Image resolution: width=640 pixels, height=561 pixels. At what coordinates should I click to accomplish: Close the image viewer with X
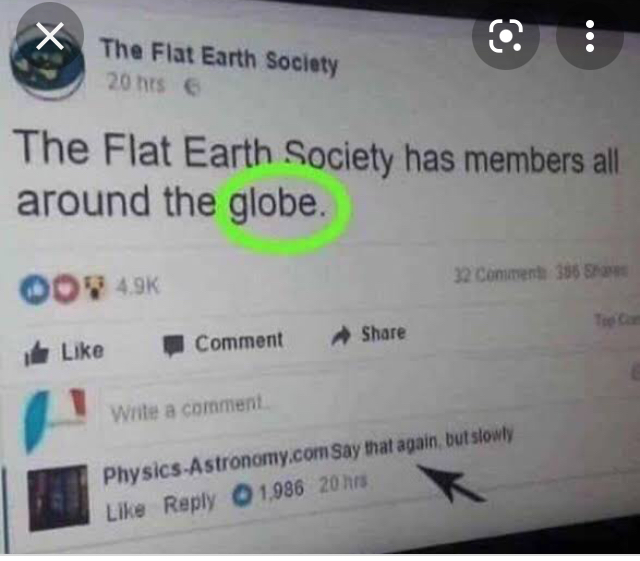[x=50, y=36]
